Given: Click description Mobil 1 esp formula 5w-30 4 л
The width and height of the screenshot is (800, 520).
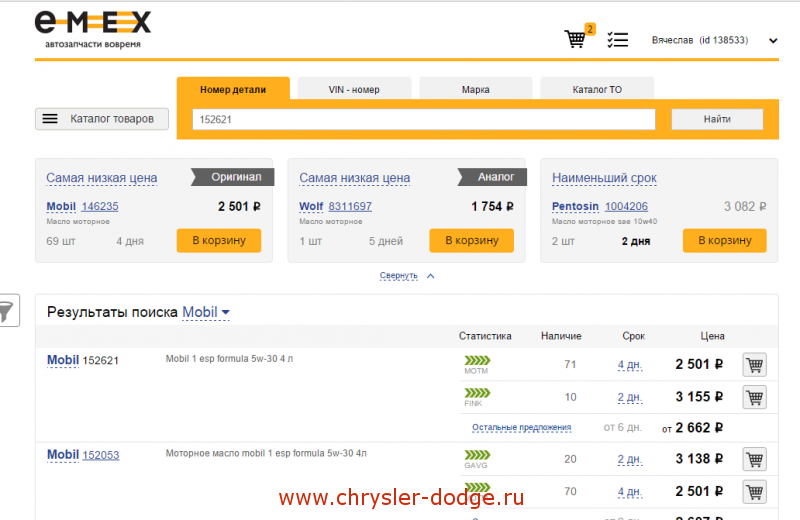Looking at the screenshot, I should pos(229,359).
